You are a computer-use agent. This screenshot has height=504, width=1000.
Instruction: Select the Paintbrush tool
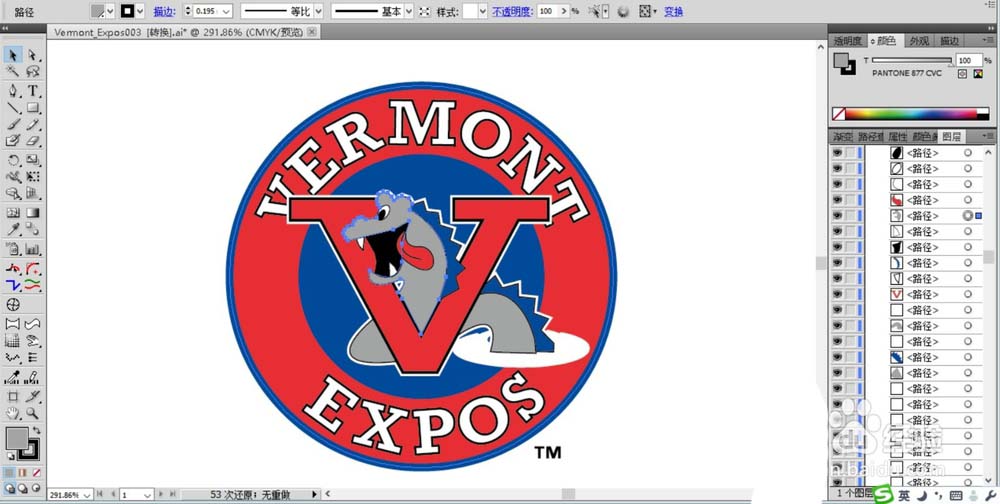(13, 124)
